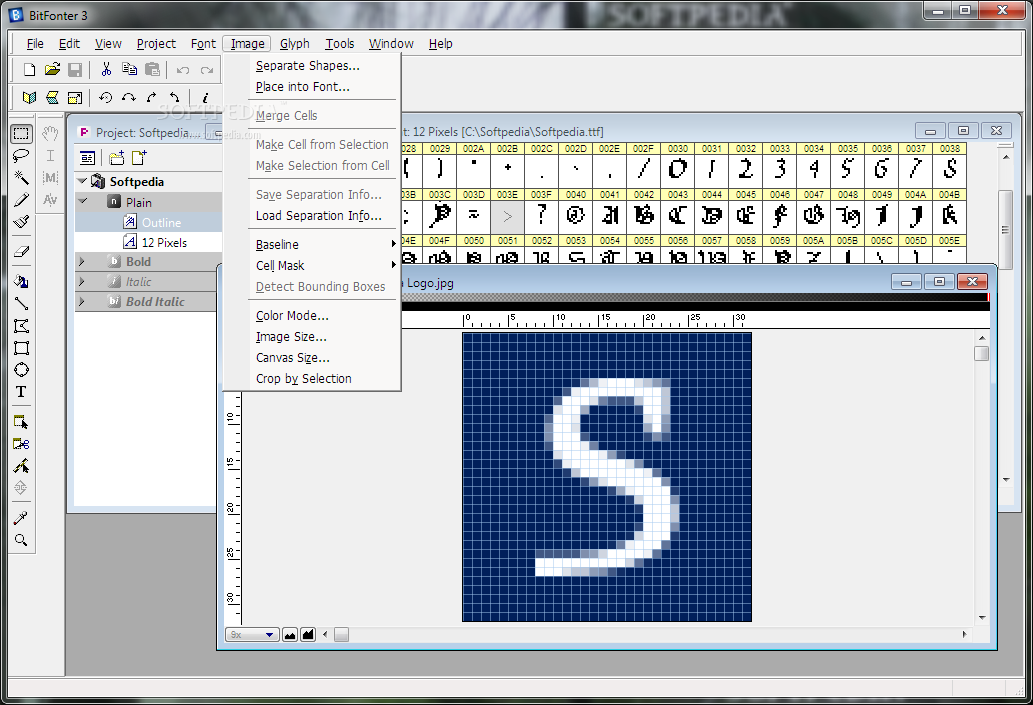
Task: Select the Eyedropper color picker tool
Action: [21, 518]
